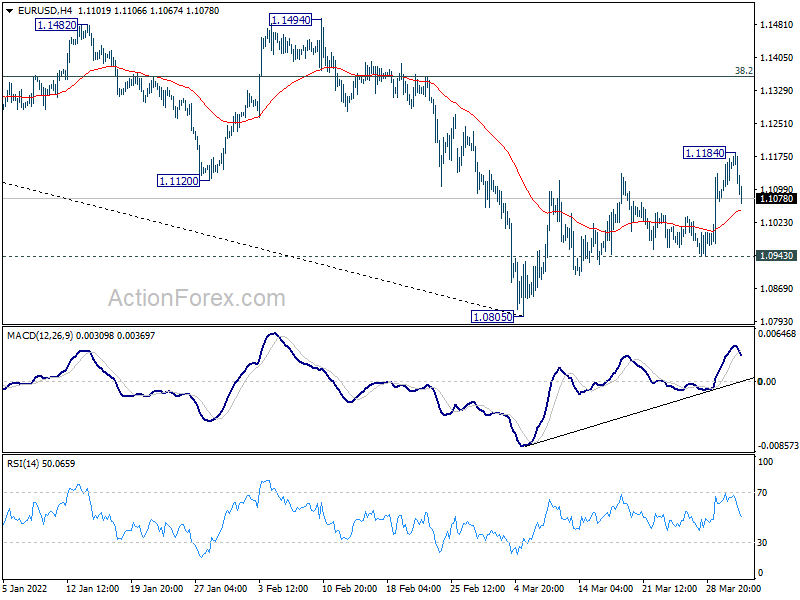Click the 1.14050 price axis value

(777, 58)
